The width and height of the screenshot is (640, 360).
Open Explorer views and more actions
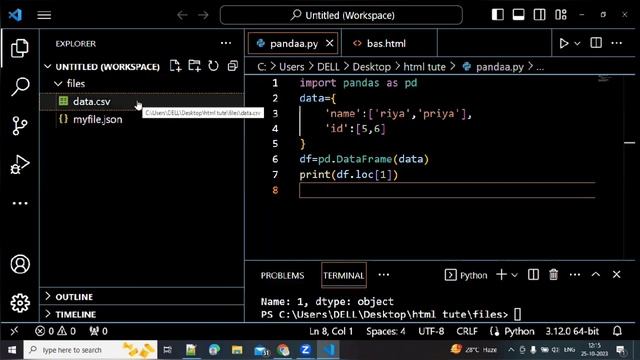[226, 43]
